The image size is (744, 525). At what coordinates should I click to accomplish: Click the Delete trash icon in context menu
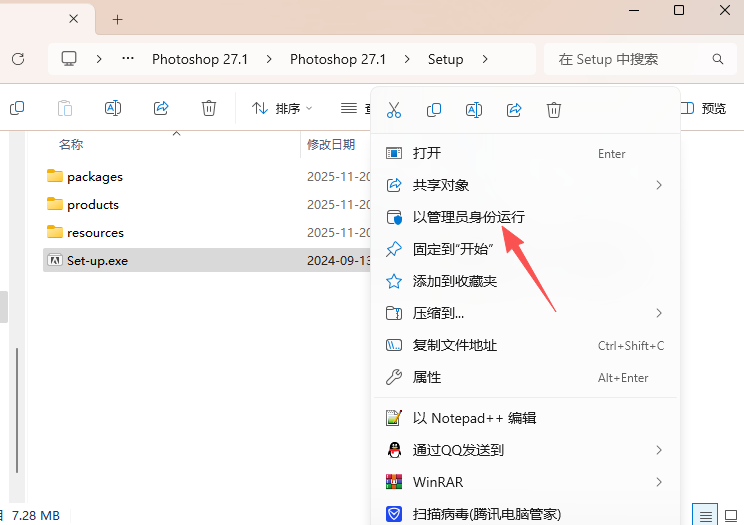(554, 110)
